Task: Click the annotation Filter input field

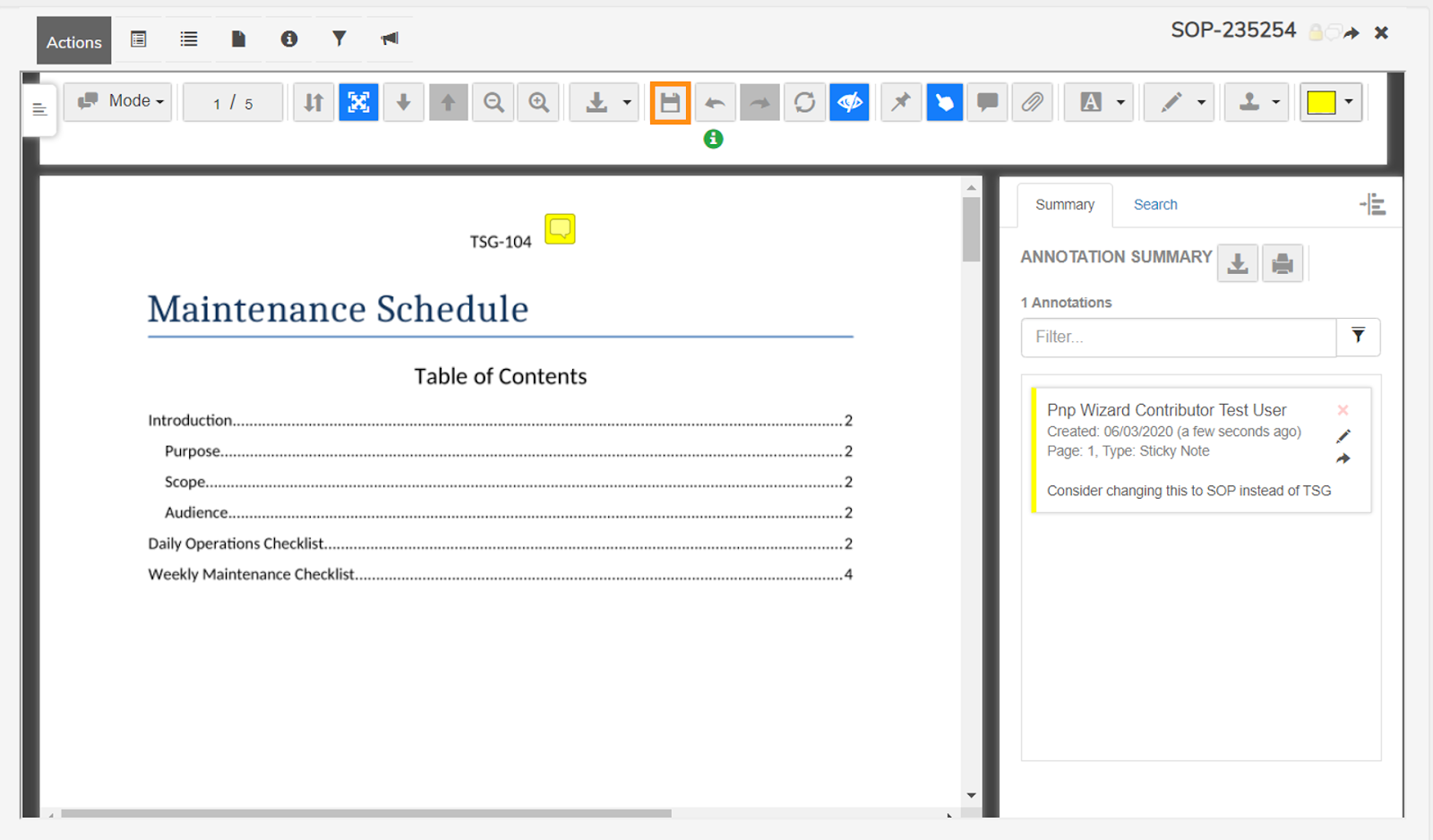Action: pos(1178,338)
